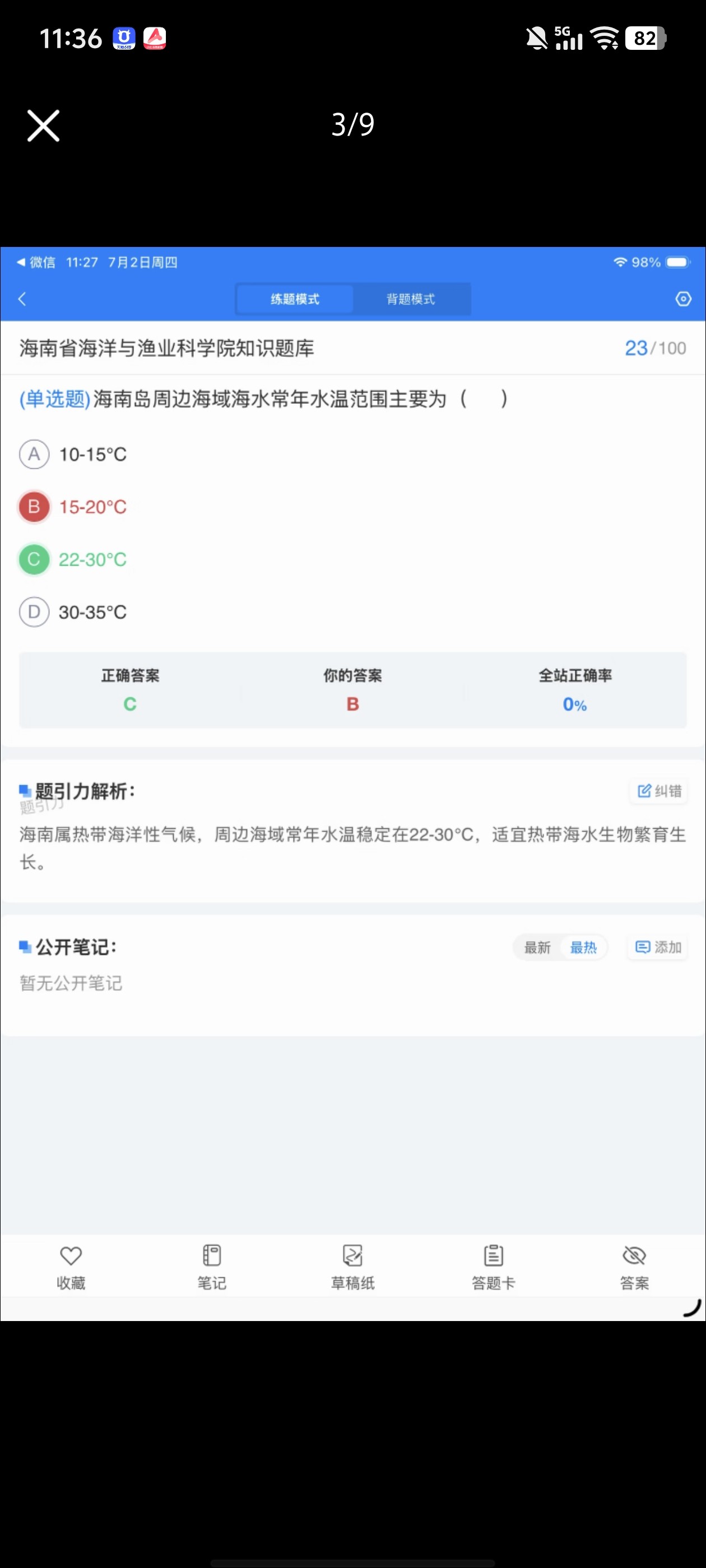Image resolution: width=706 pixels, height=1568 pixels.
Task: Open the 笔记 notebook icon
Action: [211, 1255]
